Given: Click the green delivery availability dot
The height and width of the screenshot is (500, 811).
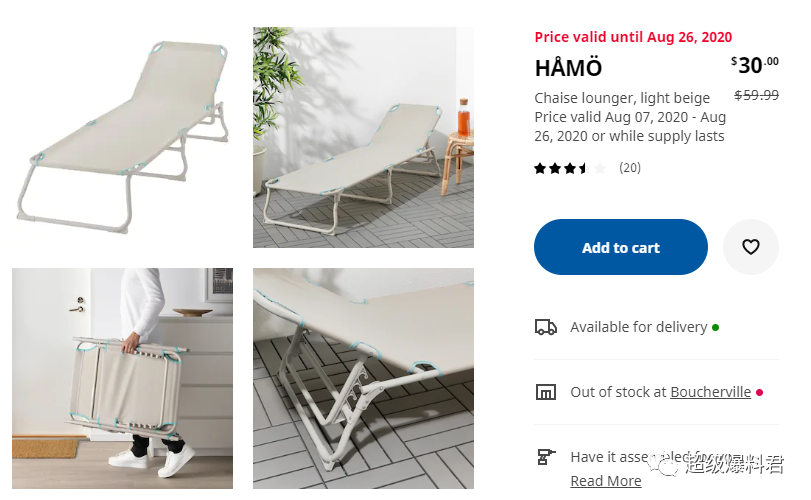Looking at the screenshot, I should coord(716,327).
